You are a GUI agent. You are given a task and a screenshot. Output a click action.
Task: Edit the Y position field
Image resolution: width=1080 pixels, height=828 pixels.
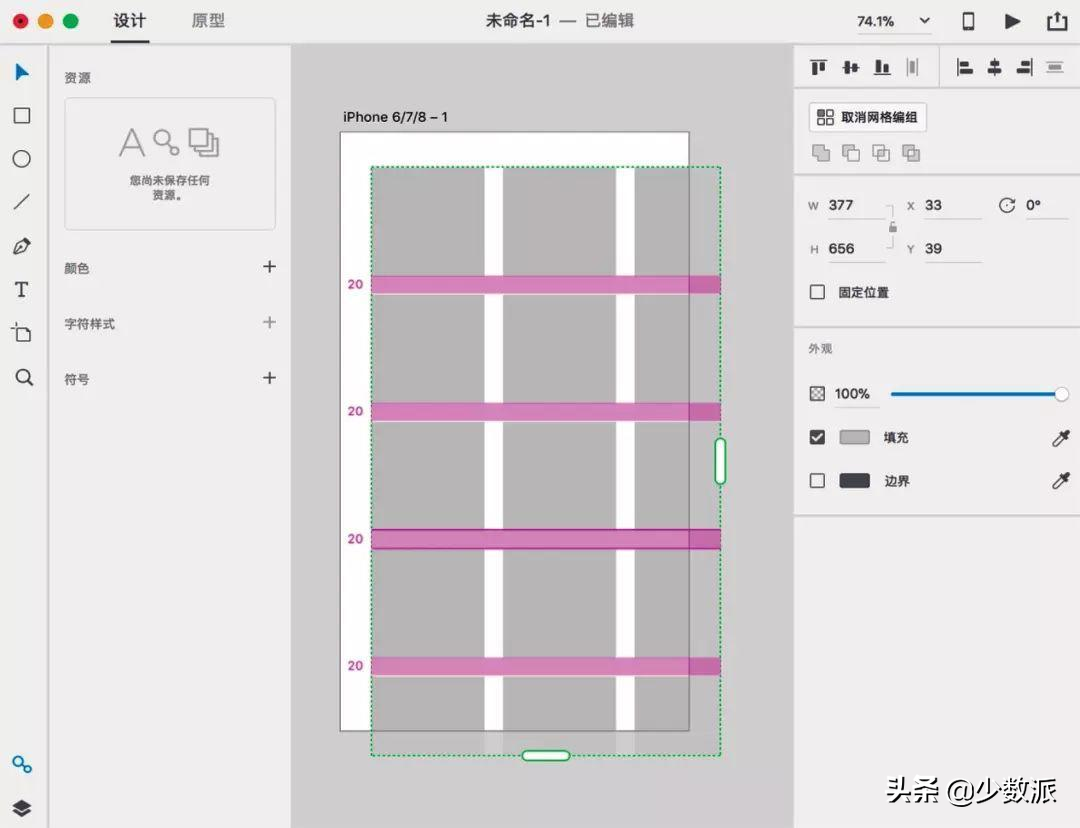(x=953, y=249)
